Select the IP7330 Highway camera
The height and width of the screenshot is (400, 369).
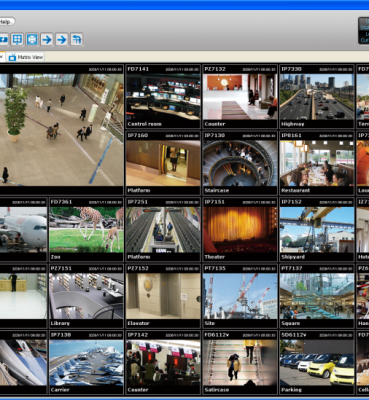click(317, 97)
